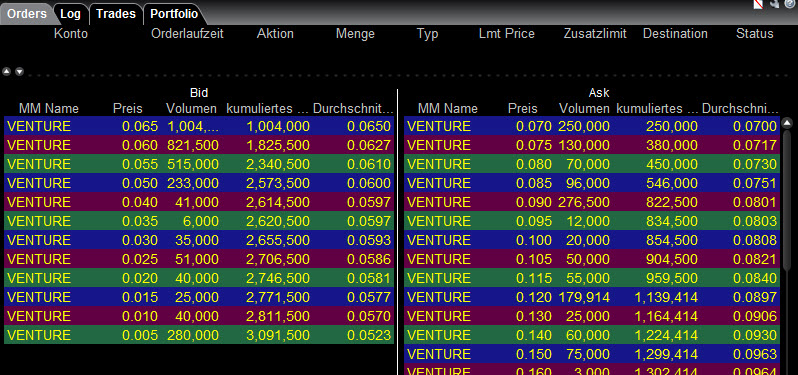The height and width of the screenshot is (375, 798).
Task: Click Durchschnitt header in Bid table
Action: (x=353, y=109)
